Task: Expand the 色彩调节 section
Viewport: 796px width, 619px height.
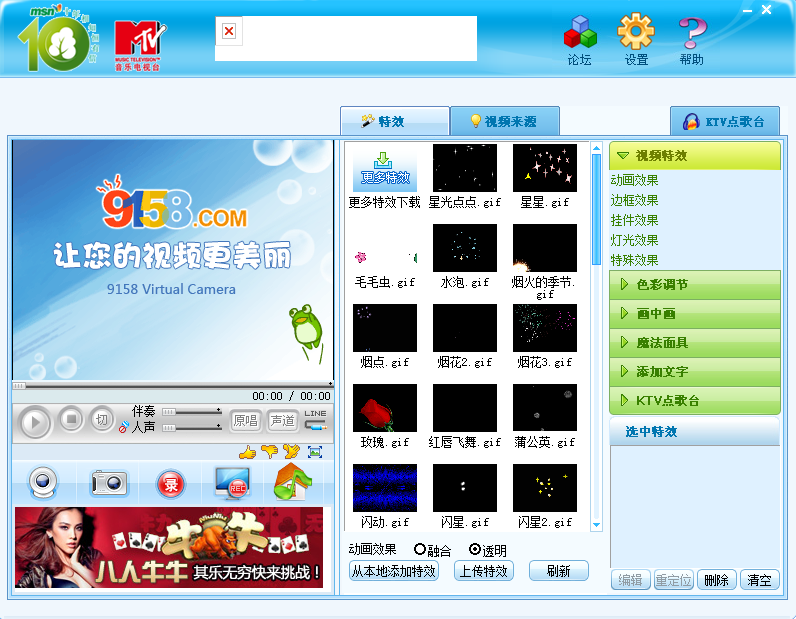Action: click(694, 284)
